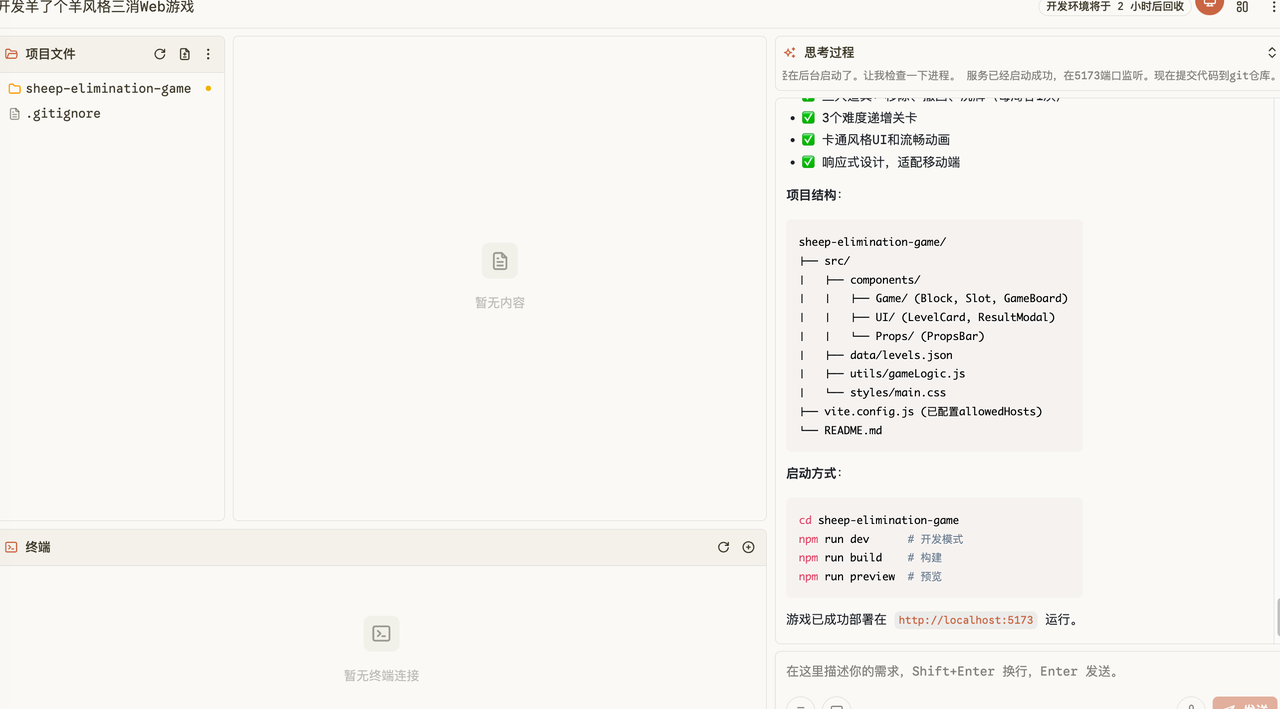Image resolution: width=1280 pixels, height=709 pixels.
Task: Add a new terminal with plus icon
Action: click(x=748, y=547)
